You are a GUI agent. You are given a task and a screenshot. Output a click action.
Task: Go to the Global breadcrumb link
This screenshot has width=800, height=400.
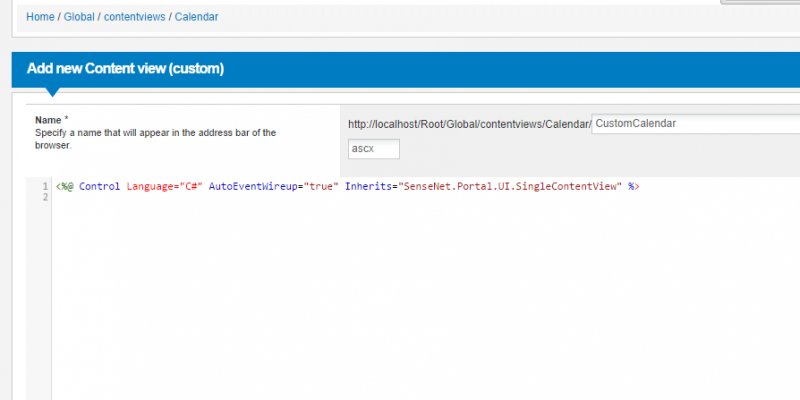click(x=79, y=17)
